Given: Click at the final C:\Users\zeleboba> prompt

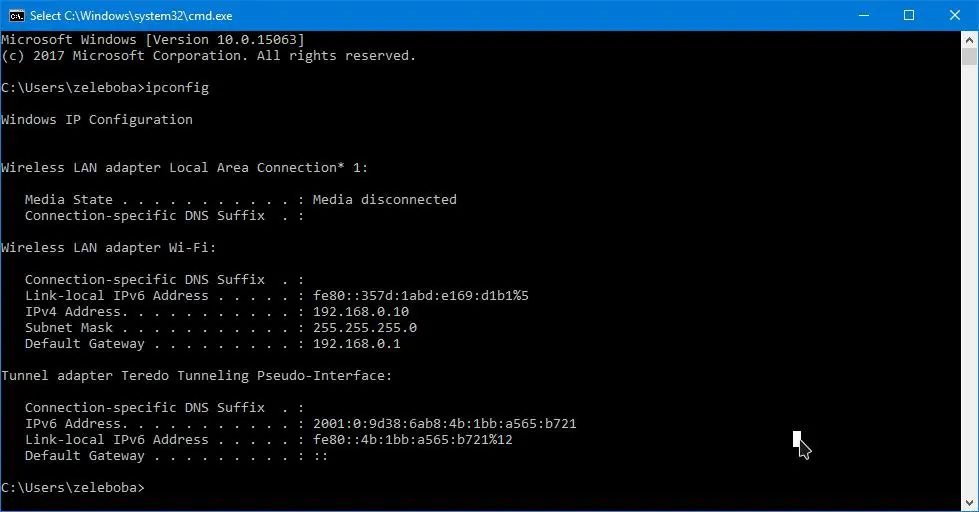Looking at the screenshot, I should click(72, 488).
